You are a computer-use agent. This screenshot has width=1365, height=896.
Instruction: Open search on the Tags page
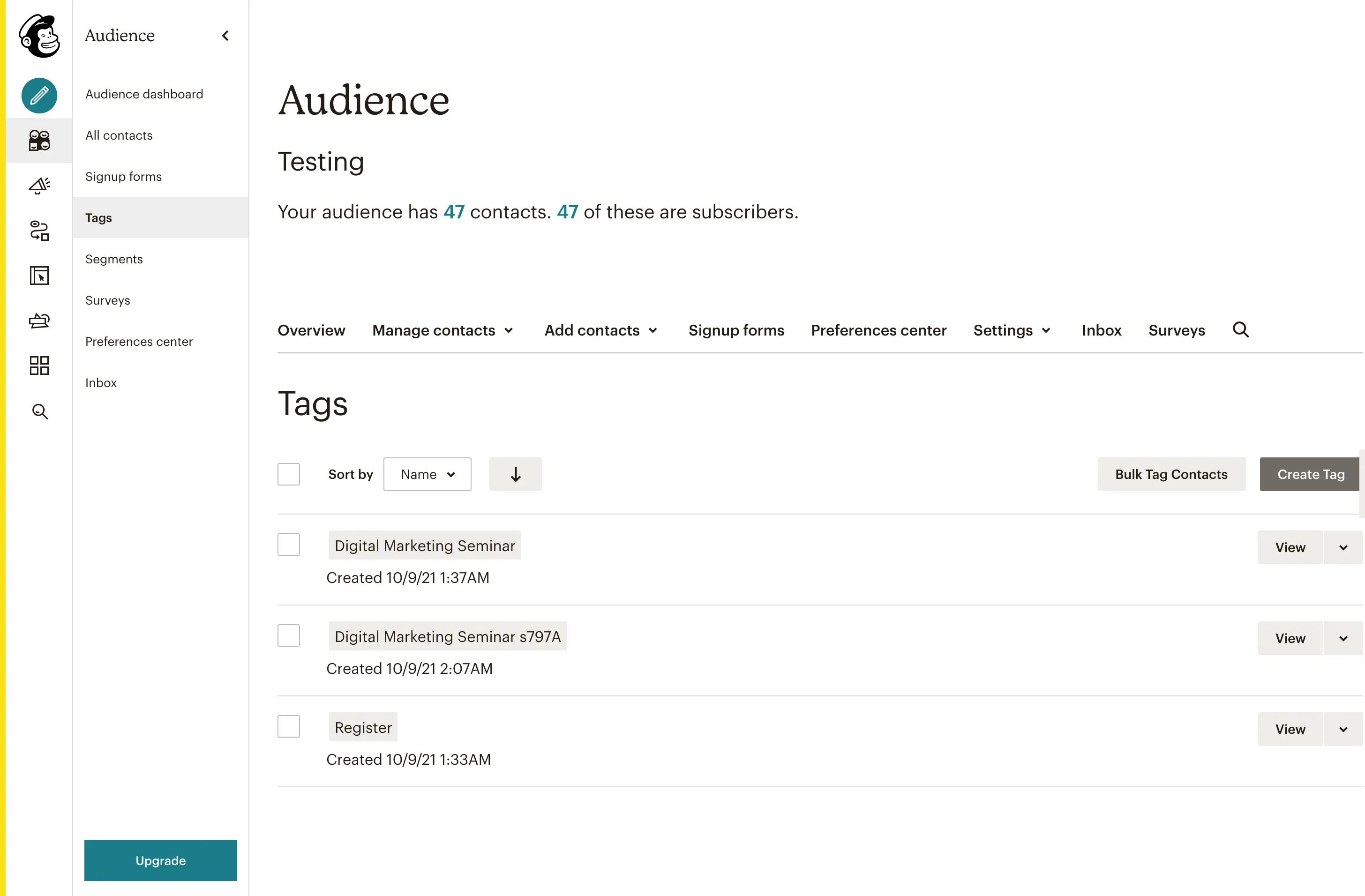point(1240,329)
